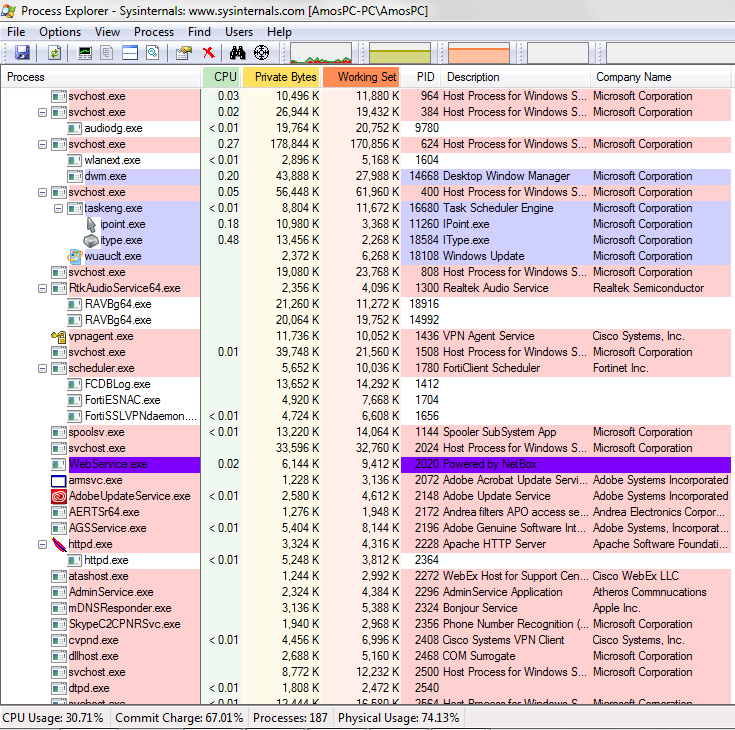Screen dimensions: 735x730
Task: Click the Refresh Now toolbar icon
Action: coord(54,53)
